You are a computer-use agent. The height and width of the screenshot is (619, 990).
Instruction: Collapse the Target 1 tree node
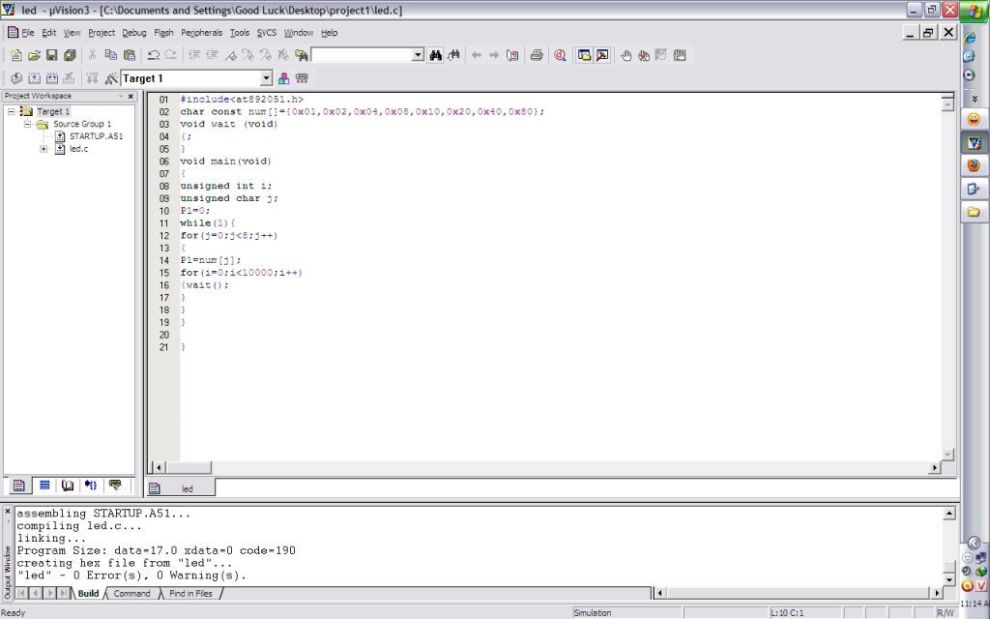(x=11, y=112)
